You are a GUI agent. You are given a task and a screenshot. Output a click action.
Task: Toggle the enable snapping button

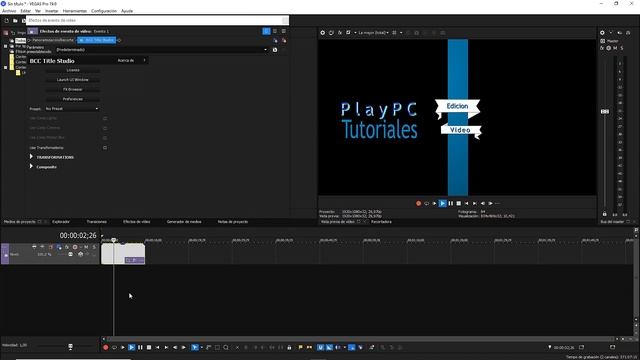[320, 347]
